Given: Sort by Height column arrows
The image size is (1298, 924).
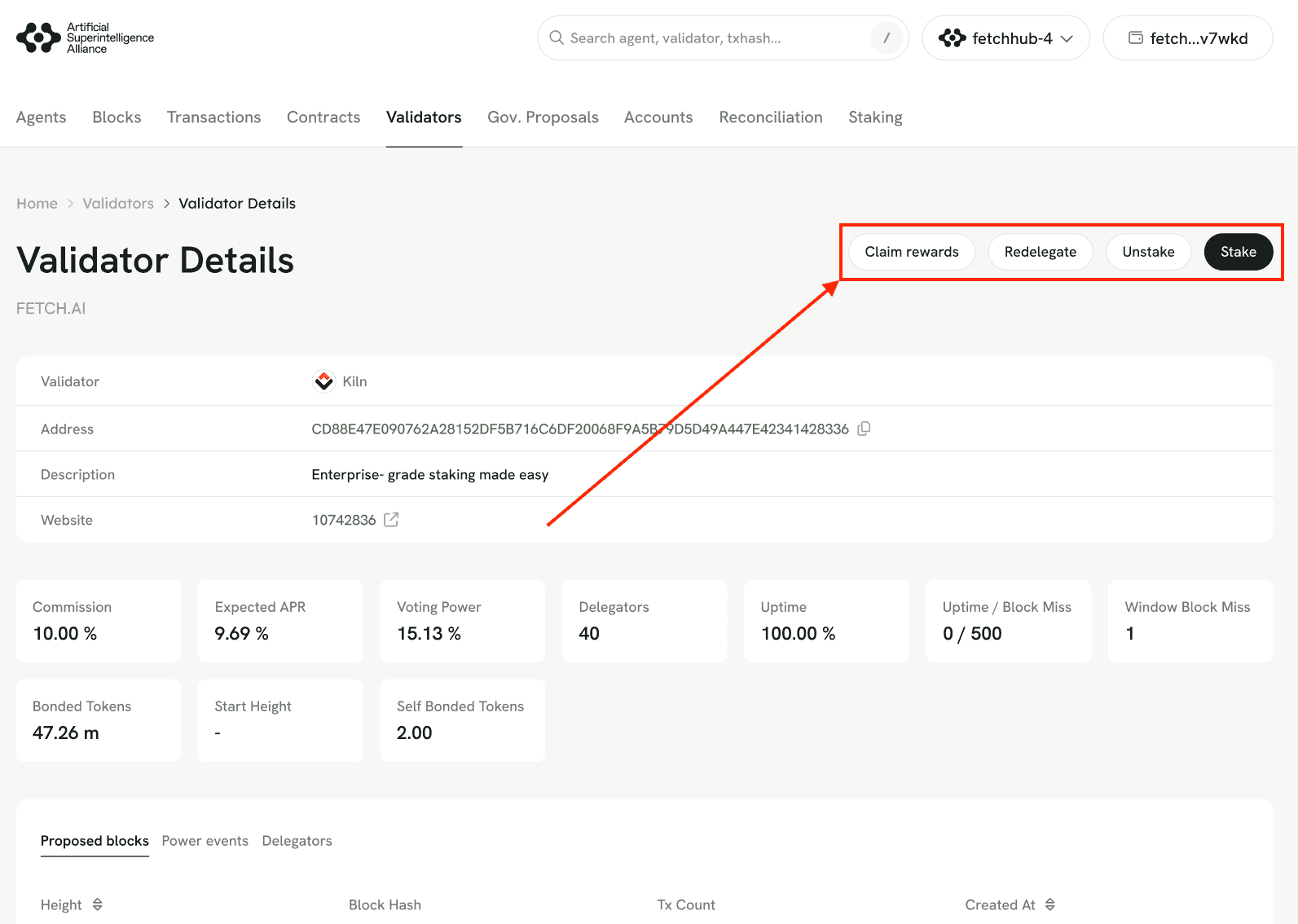Looking at the screenshot, I should click(98, 904).
